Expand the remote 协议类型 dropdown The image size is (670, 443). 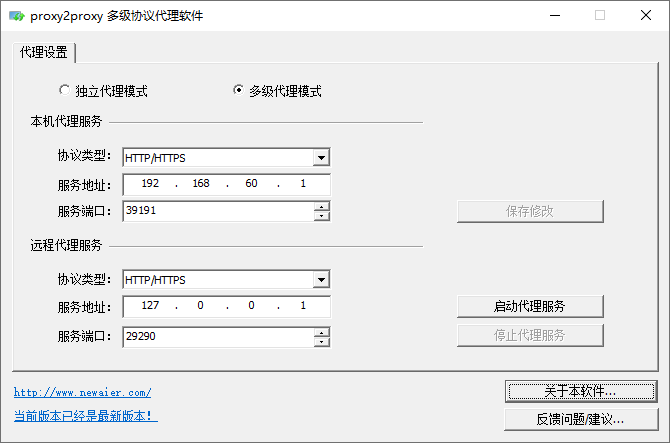point(320,280)
